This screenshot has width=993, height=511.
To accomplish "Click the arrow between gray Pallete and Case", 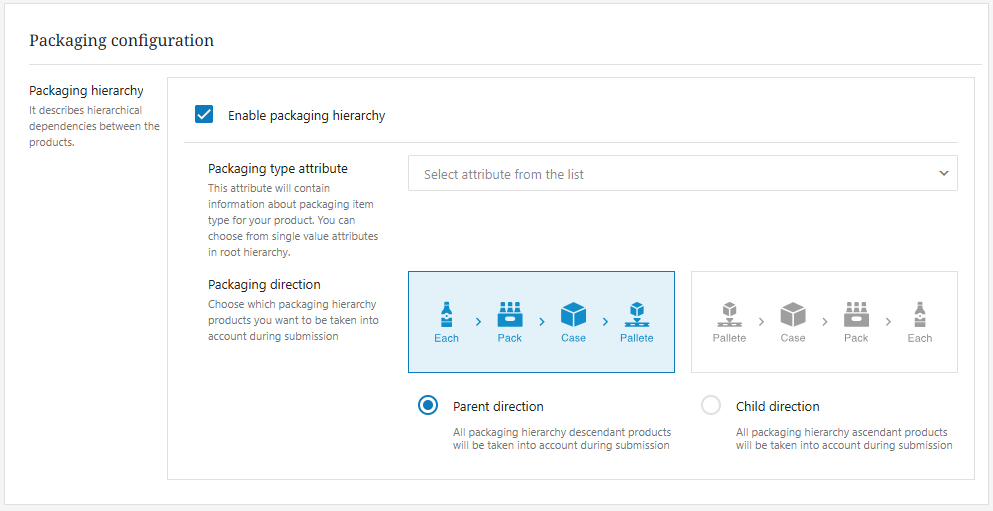I will pyautogui.click(x=761, y=322).
